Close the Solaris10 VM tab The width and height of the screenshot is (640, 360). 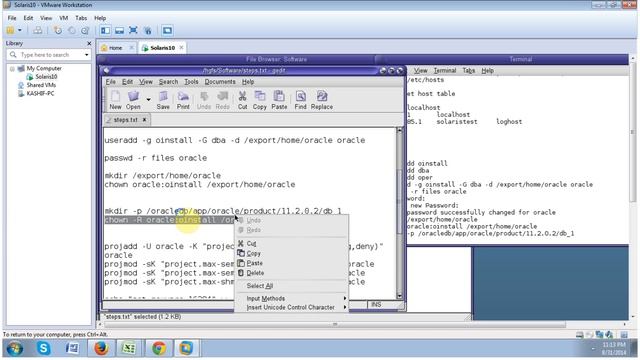tap(181, 47)
